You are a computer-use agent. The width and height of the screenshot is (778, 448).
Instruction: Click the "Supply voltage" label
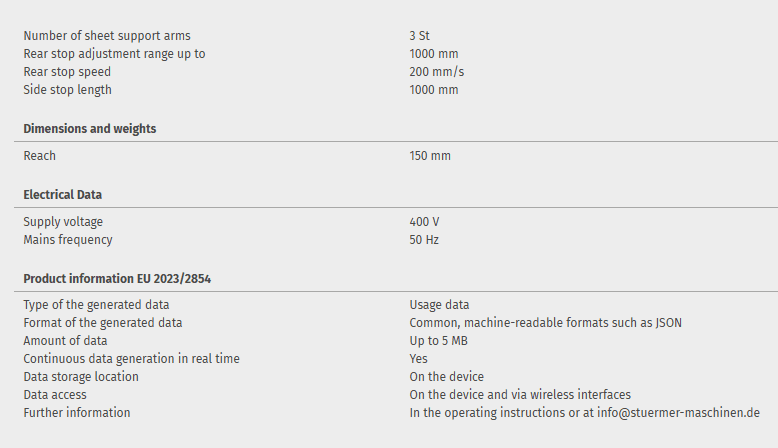tap(63, 222)
